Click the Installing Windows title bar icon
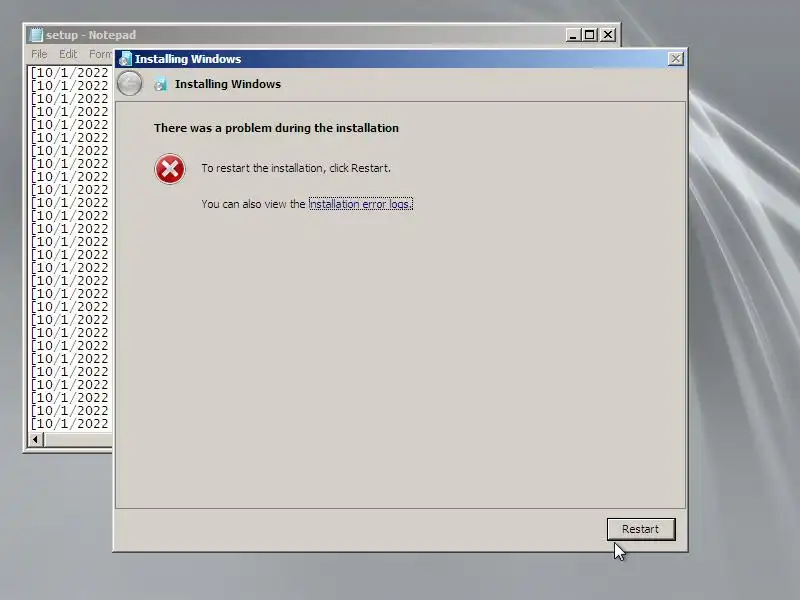 coord(125,59)
